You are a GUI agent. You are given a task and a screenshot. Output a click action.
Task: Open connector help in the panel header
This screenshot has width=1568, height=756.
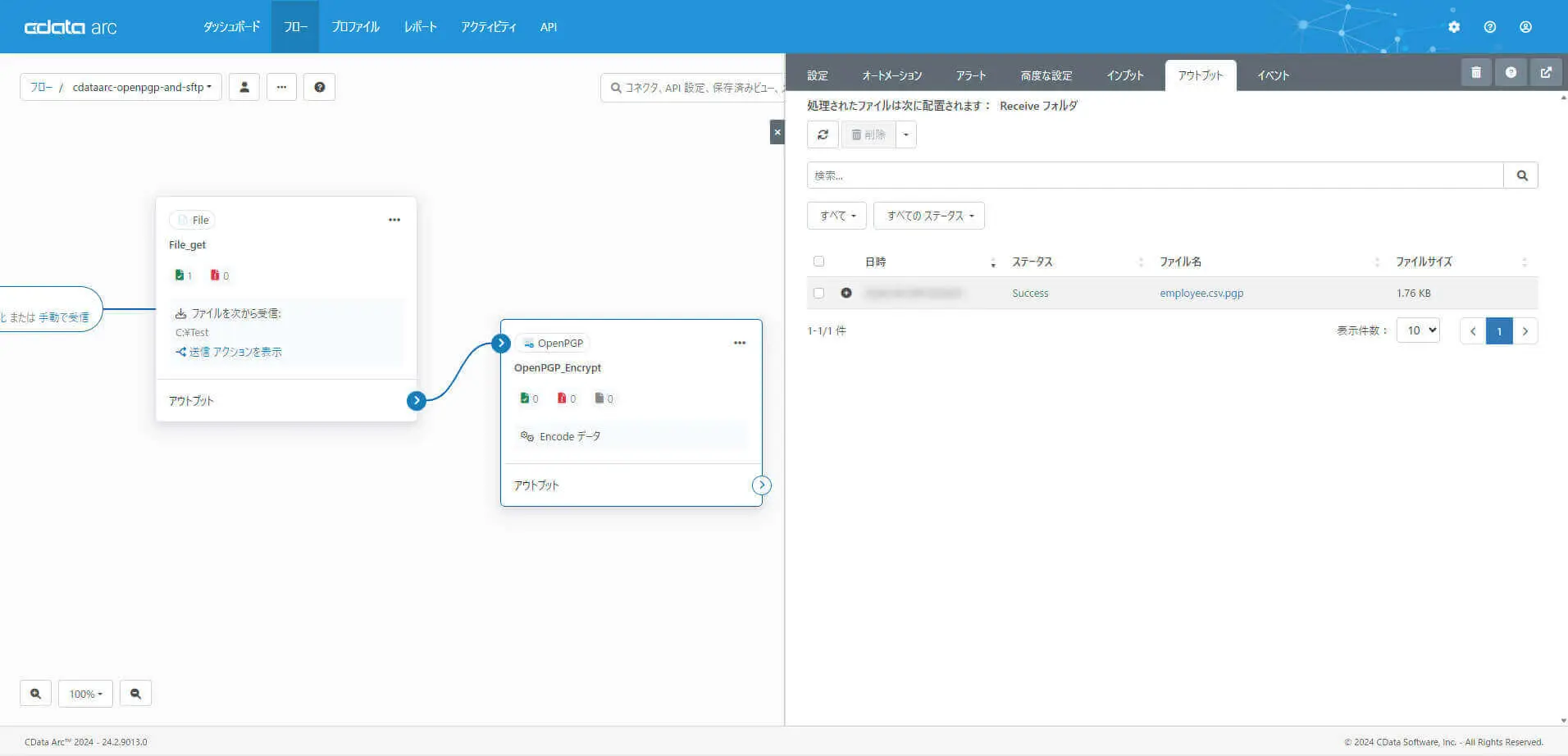[1511, 72]
